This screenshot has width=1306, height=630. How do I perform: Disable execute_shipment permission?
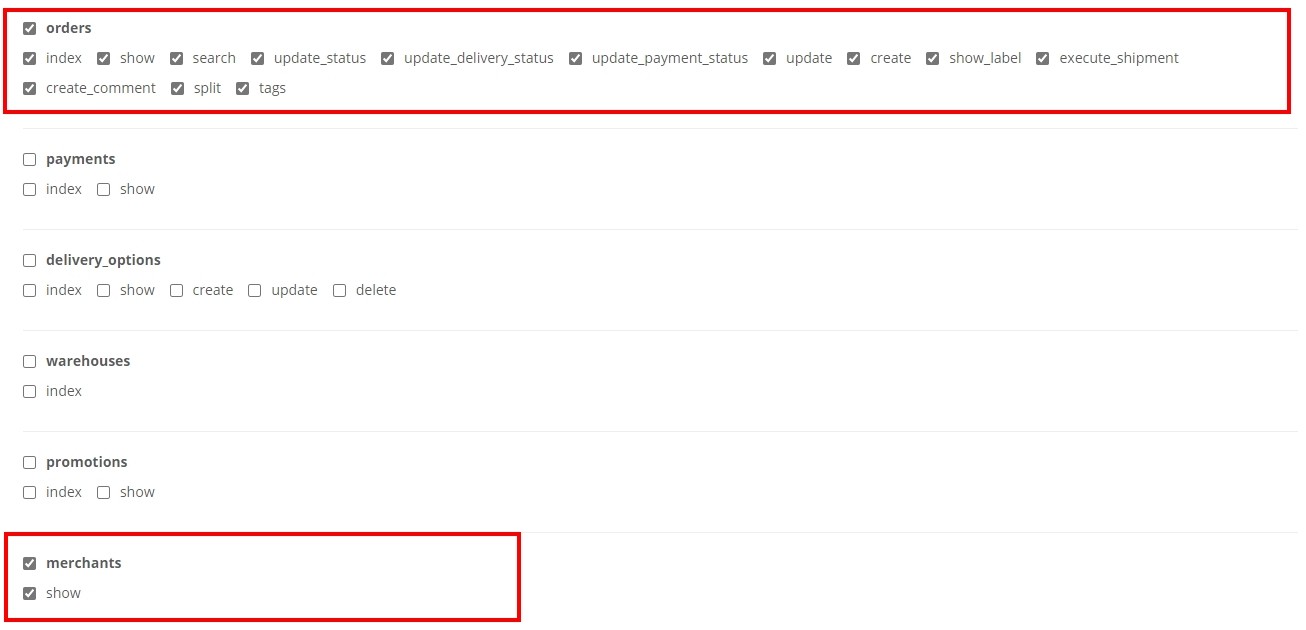(x=1043, y=58)
